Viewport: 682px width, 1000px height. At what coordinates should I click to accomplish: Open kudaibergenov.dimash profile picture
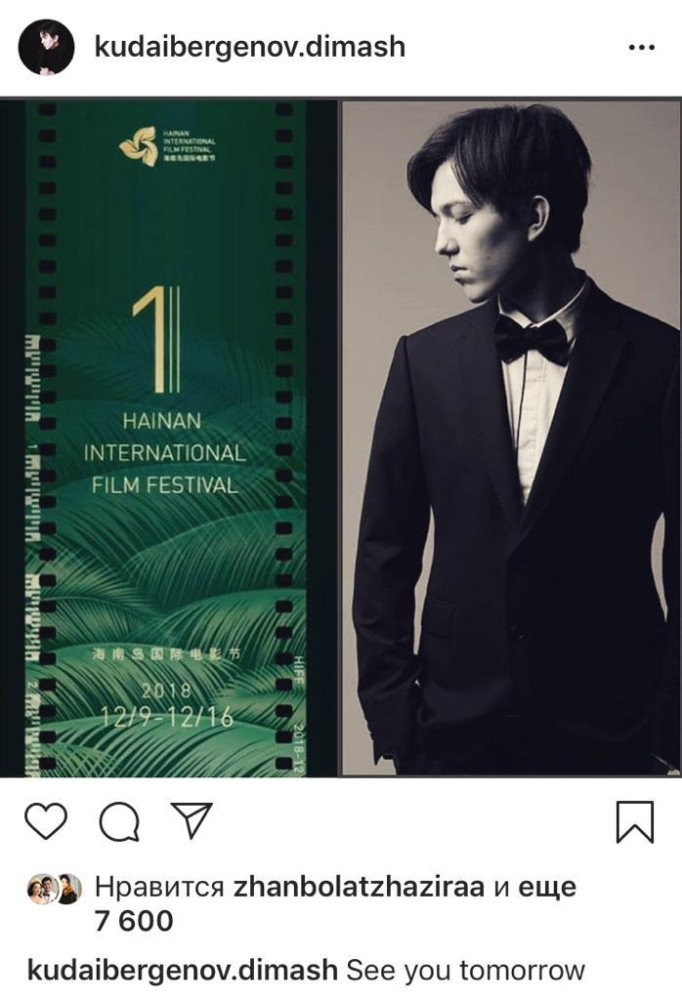click(47, 47)
